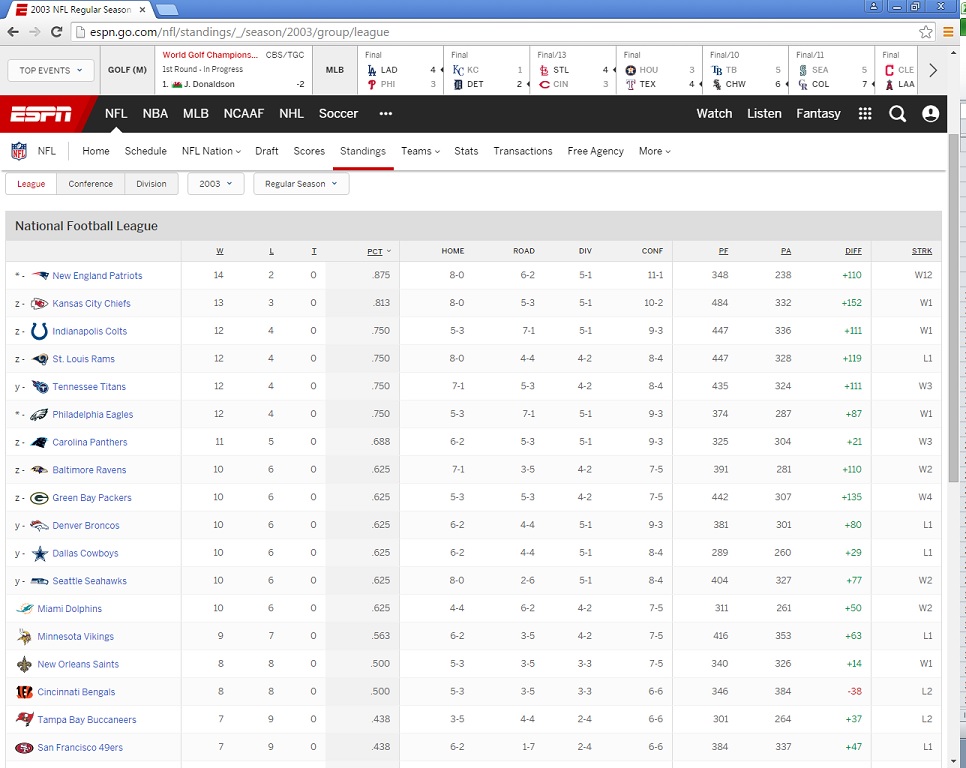Open the TOP EVENTS dropdown
966x768 pixels.
tap(51, 70)
